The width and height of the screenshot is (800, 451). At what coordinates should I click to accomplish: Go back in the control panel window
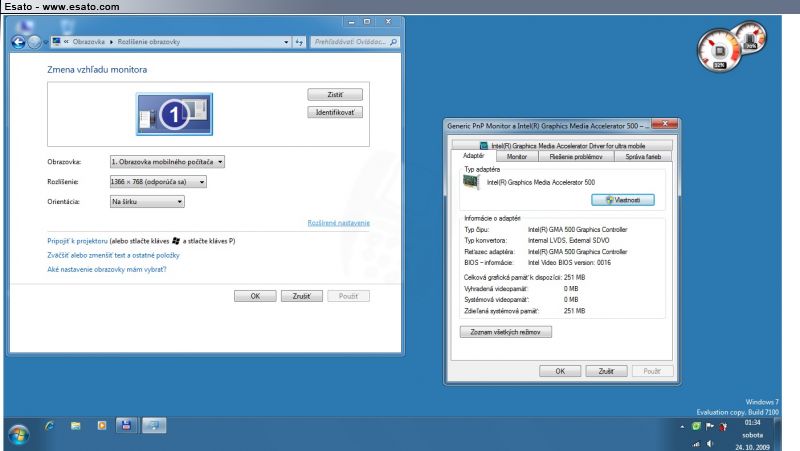[x=18, y=42]
